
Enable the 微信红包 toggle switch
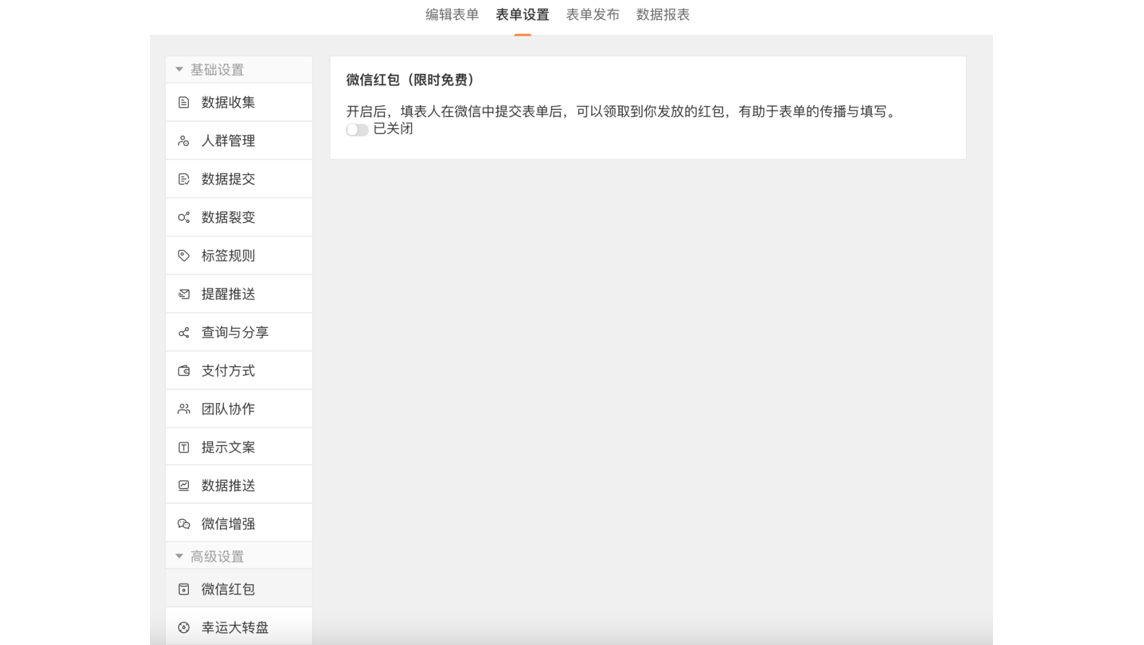[357, 129]
